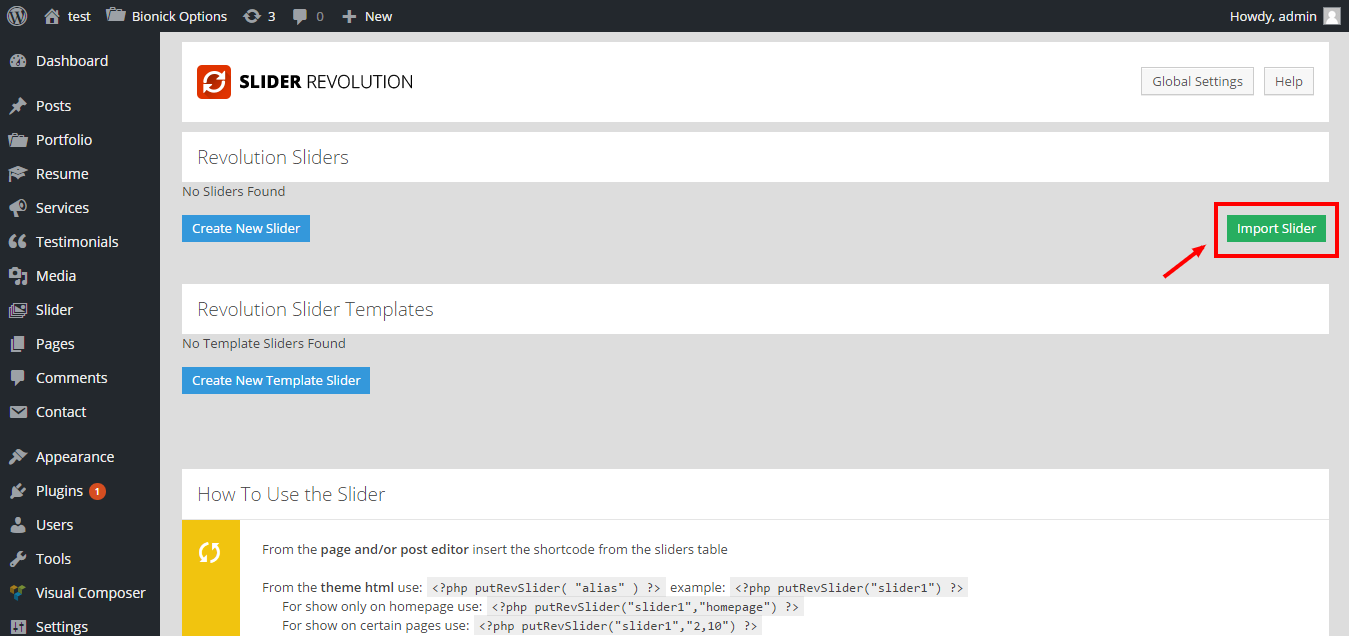This screenshot has height=636, width=1349.
Task: Click the Appearance paintbrush icon
Action: (x=18, y=457)
